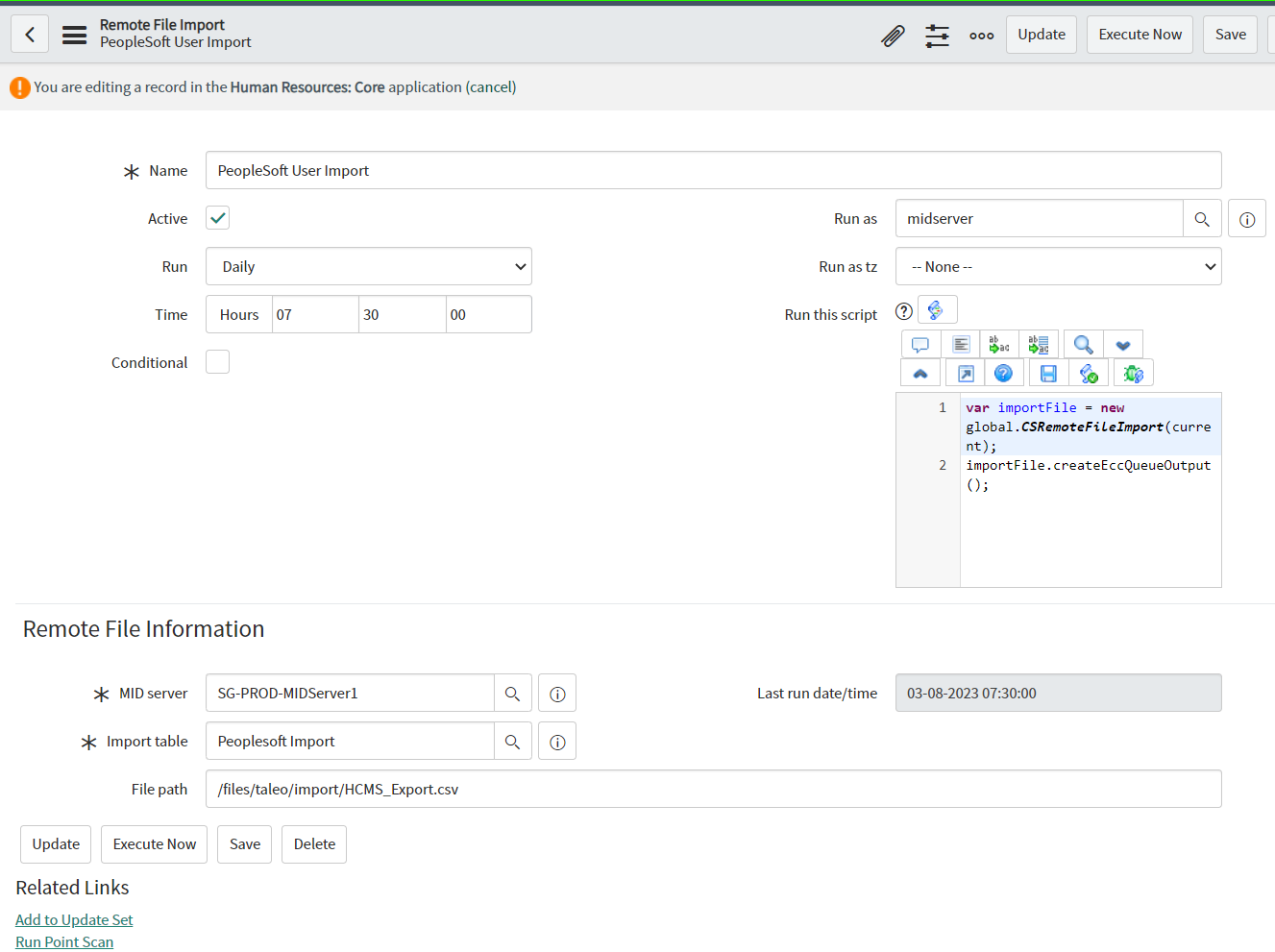Open script search with the magnifier icon
The image size is (1275, 952).
pyautogui.click(x=1083, y=344)
